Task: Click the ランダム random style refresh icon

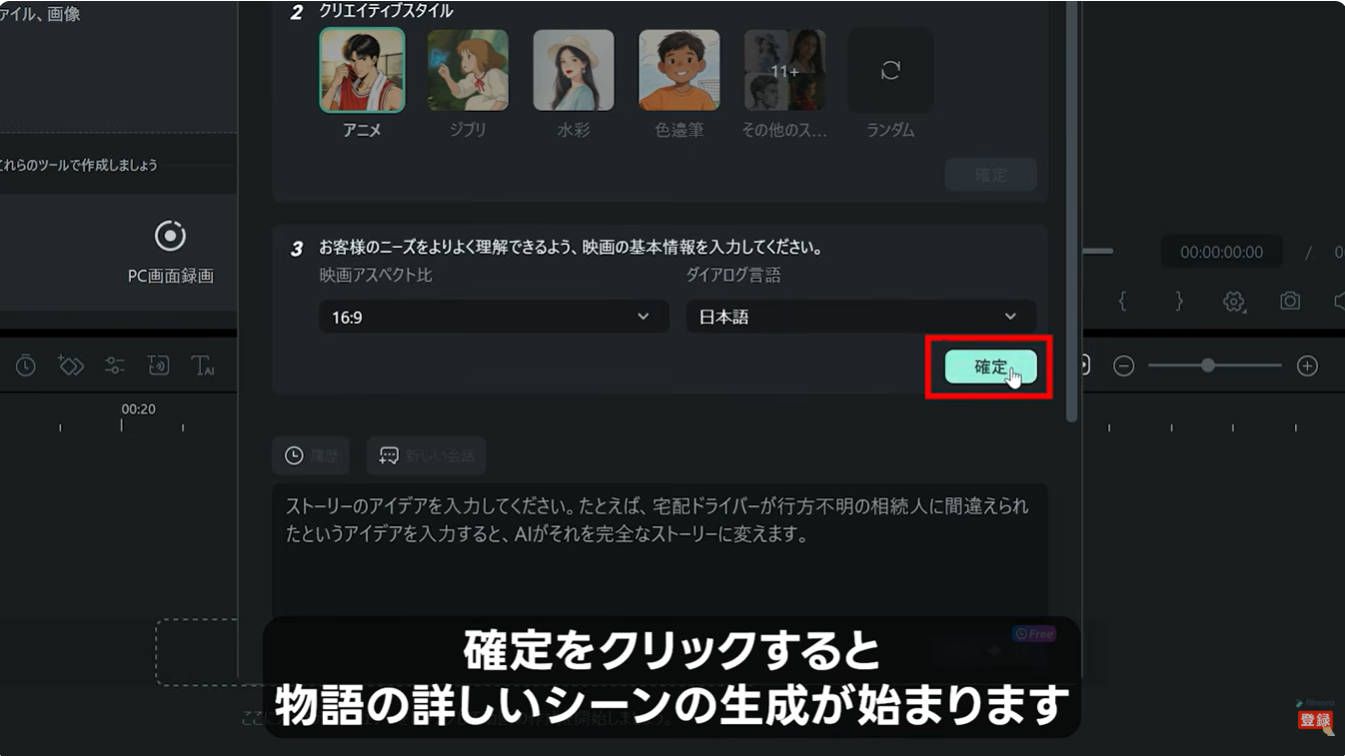Action: pyautogui.click(x=890, y=70)
